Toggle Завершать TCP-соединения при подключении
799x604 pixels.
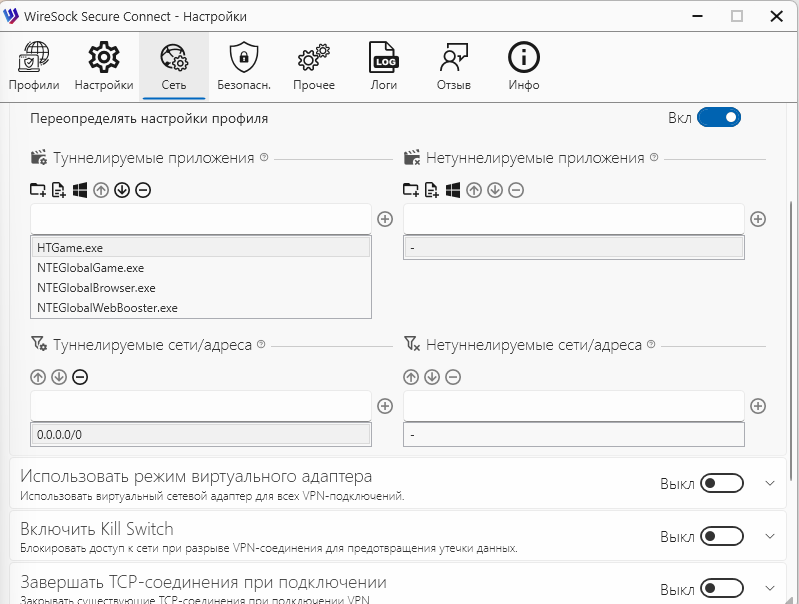point(722,589)
